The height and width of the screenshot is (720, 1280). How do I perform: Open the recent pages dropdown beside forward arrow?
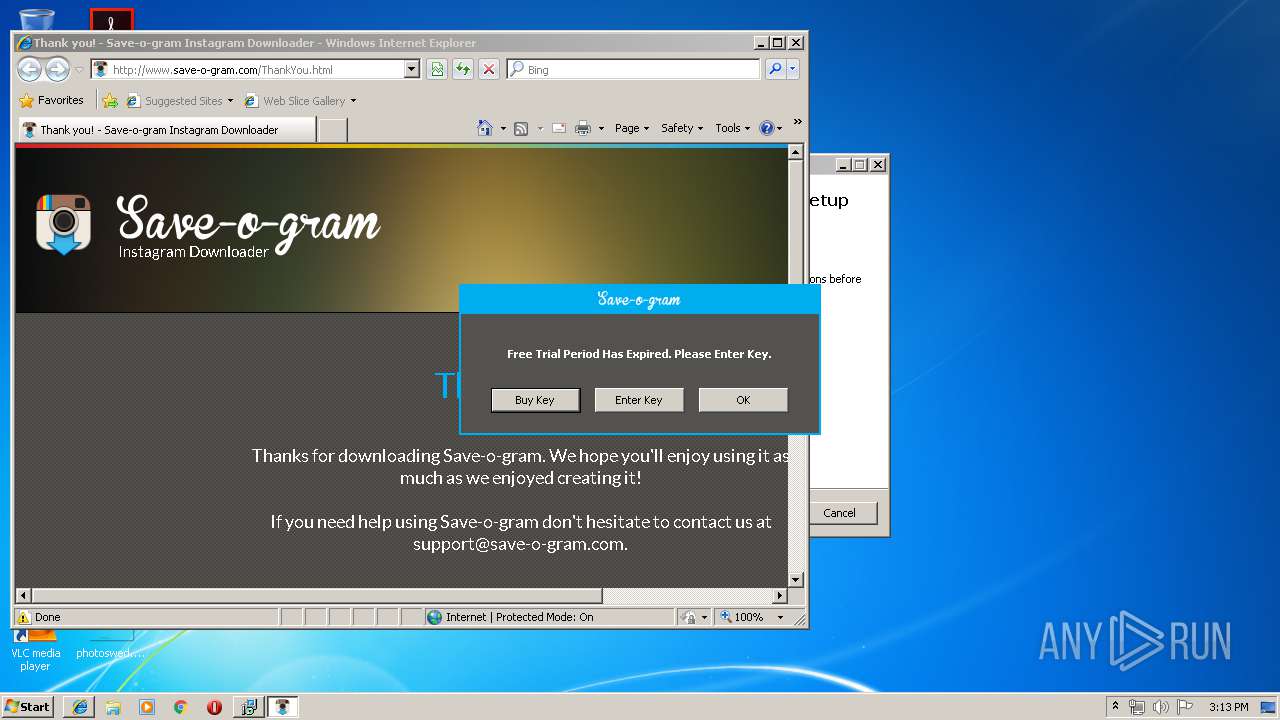[79, 70]
